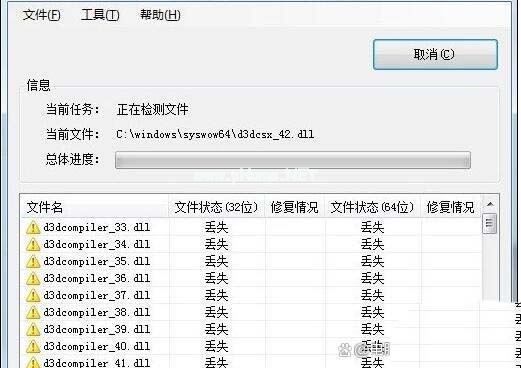Click the 文件状态(32位) column header
Viewport: 521px width, 368px height.
click(x=217, y=207)
